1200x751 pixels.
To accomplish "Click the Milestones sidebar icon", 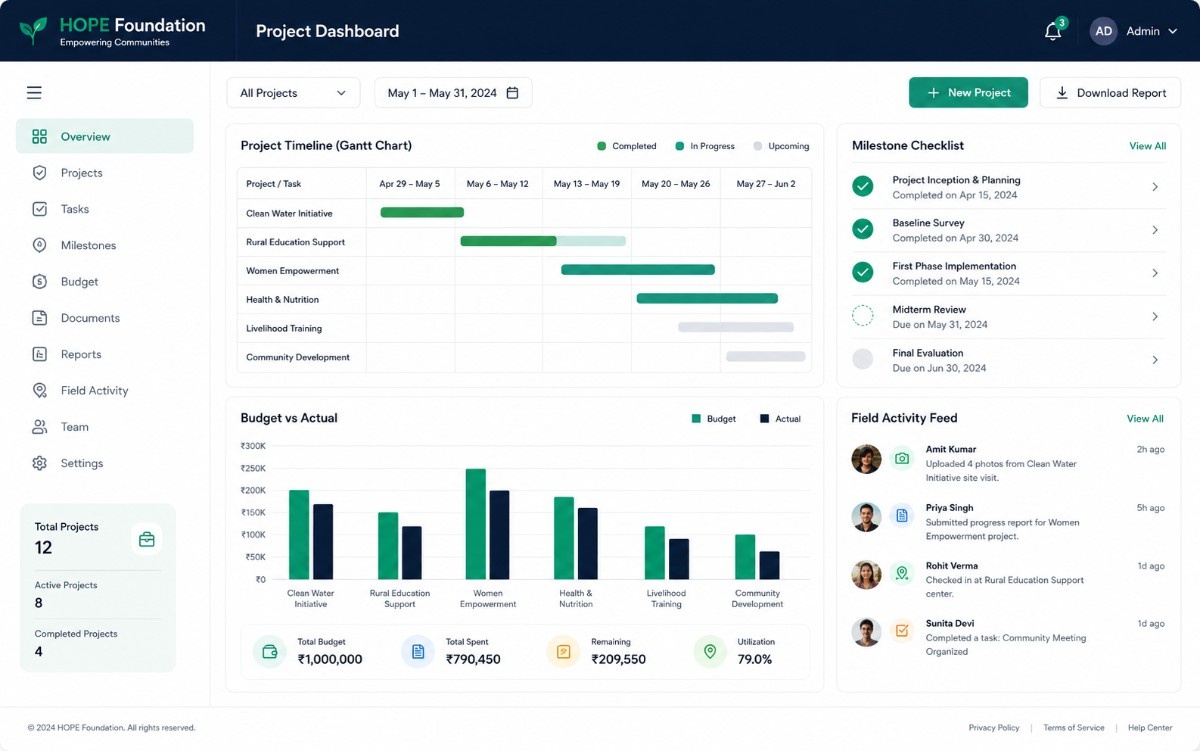I will (x=40, y=245).
